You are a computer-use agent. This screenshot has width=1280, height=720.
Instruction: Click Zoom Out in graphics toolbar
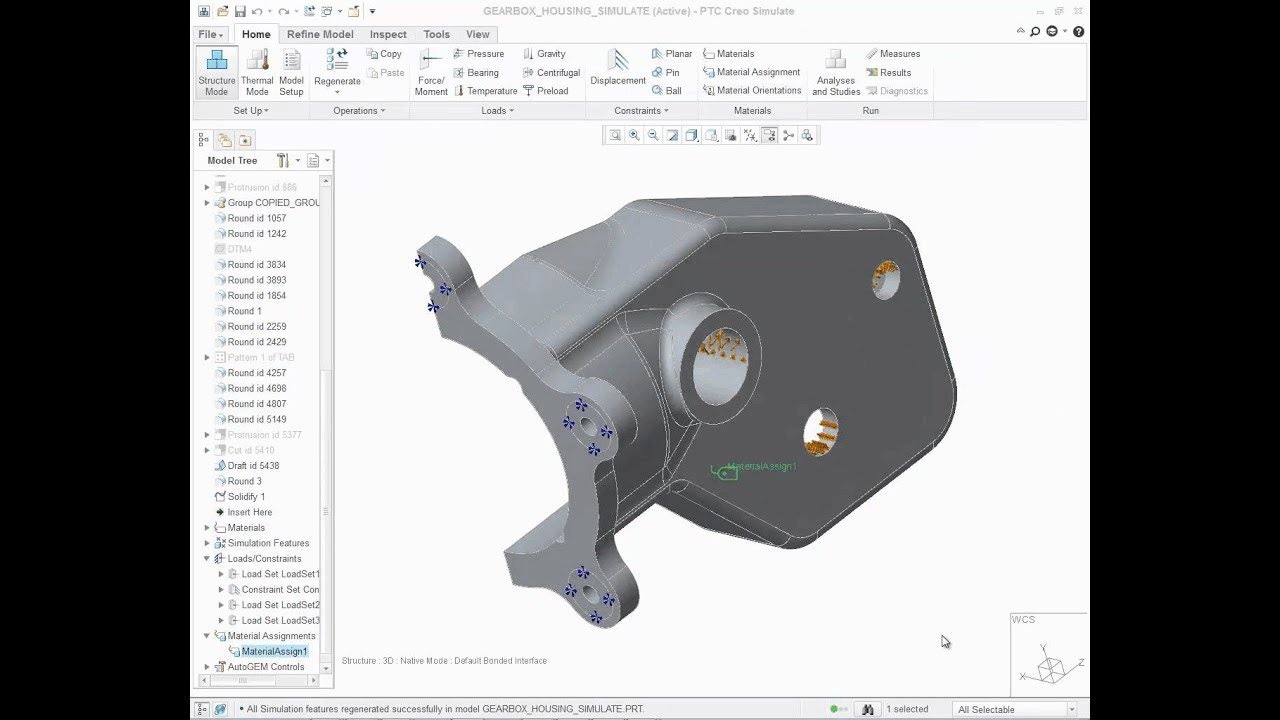[x=653, y=135]
